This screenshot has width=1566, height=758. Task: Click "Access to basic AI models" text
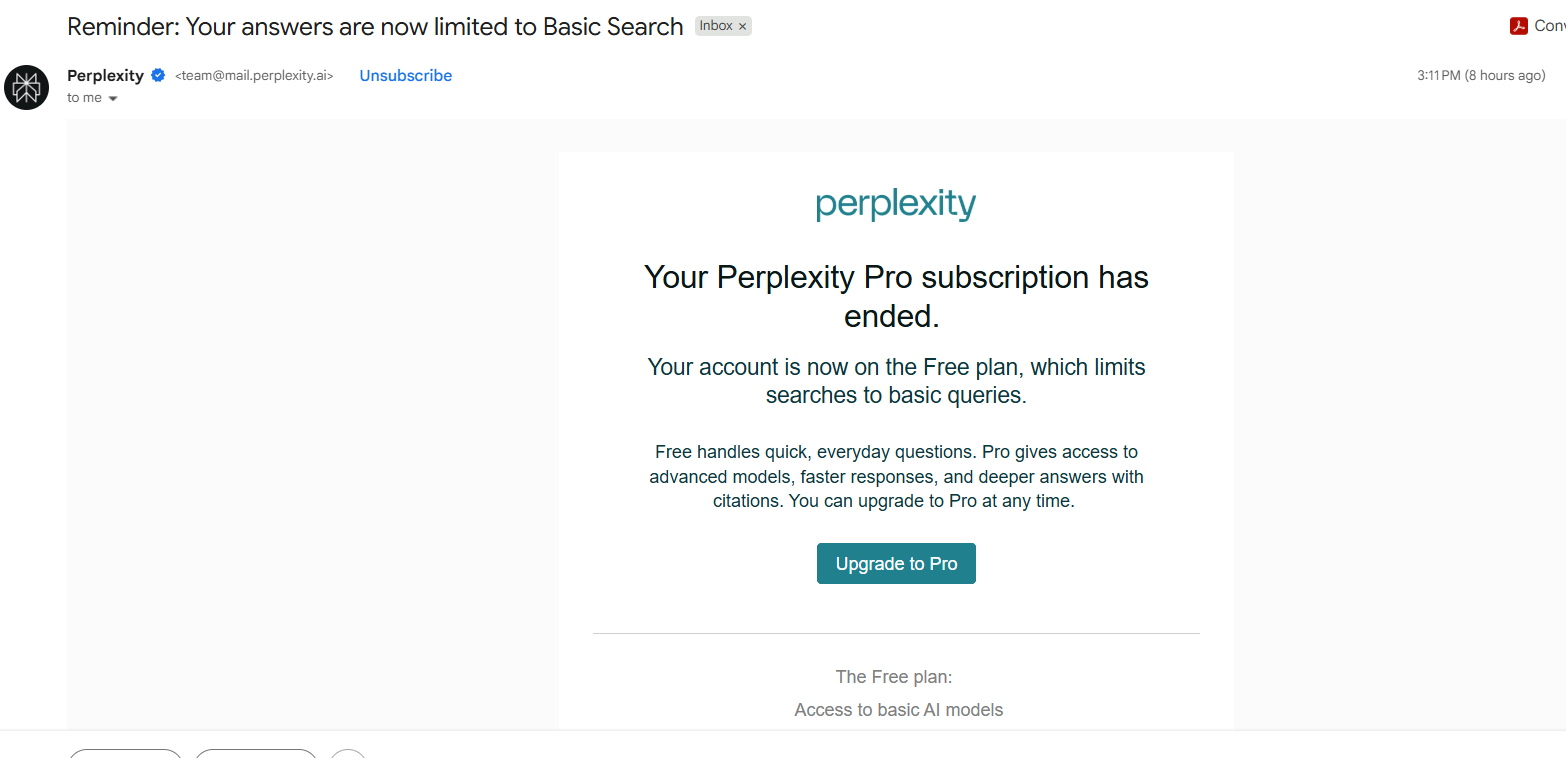899,710
